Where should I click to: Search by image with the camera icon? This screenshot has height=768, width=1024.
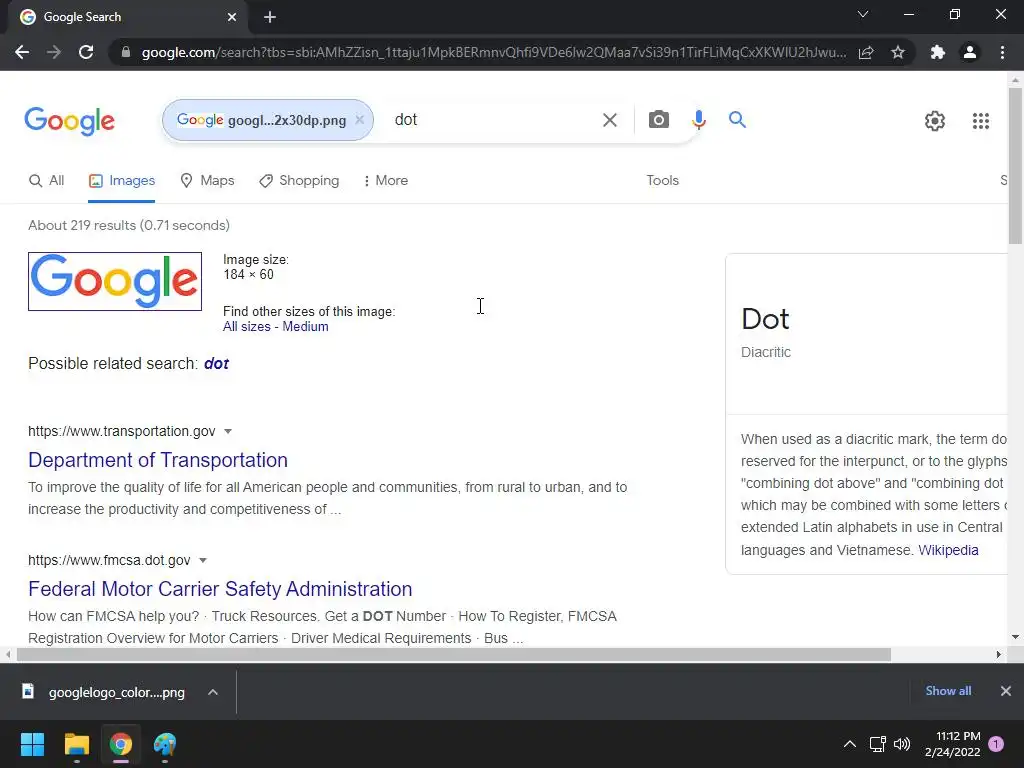tap(658, 120)
